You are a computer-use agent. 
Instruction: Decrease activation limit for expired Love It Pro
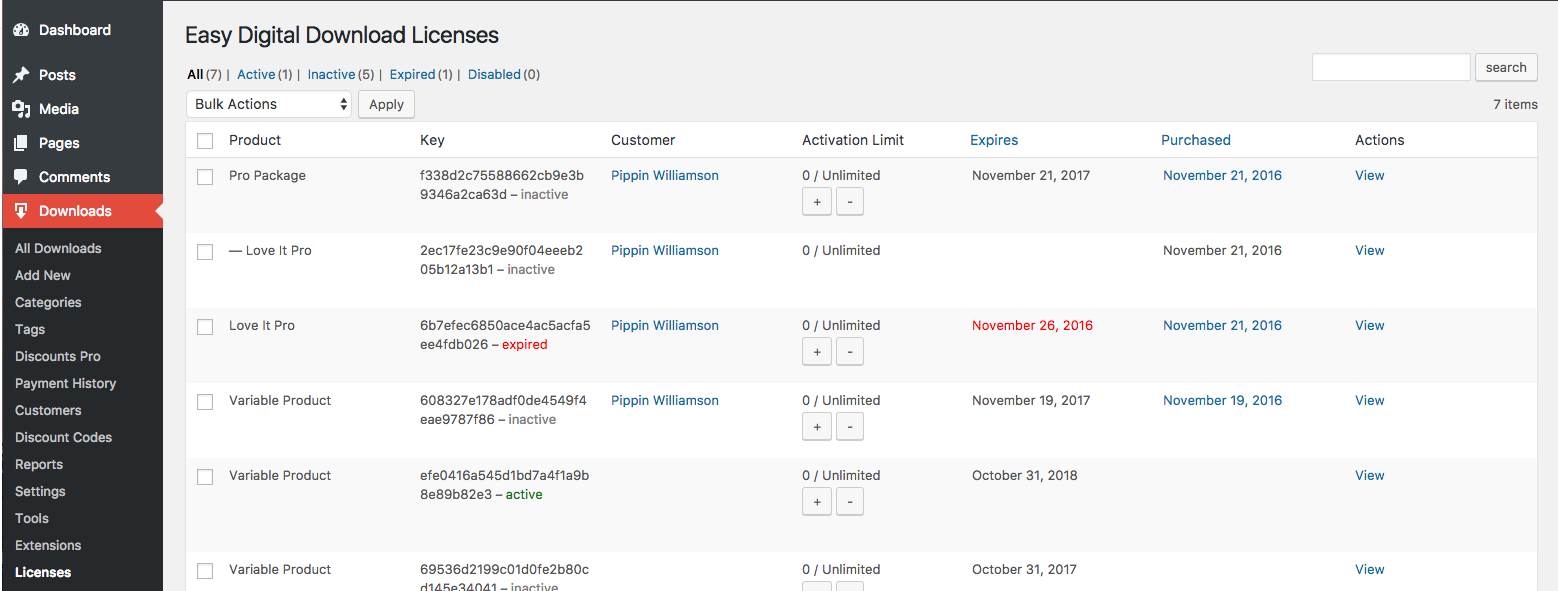[849, 352]
